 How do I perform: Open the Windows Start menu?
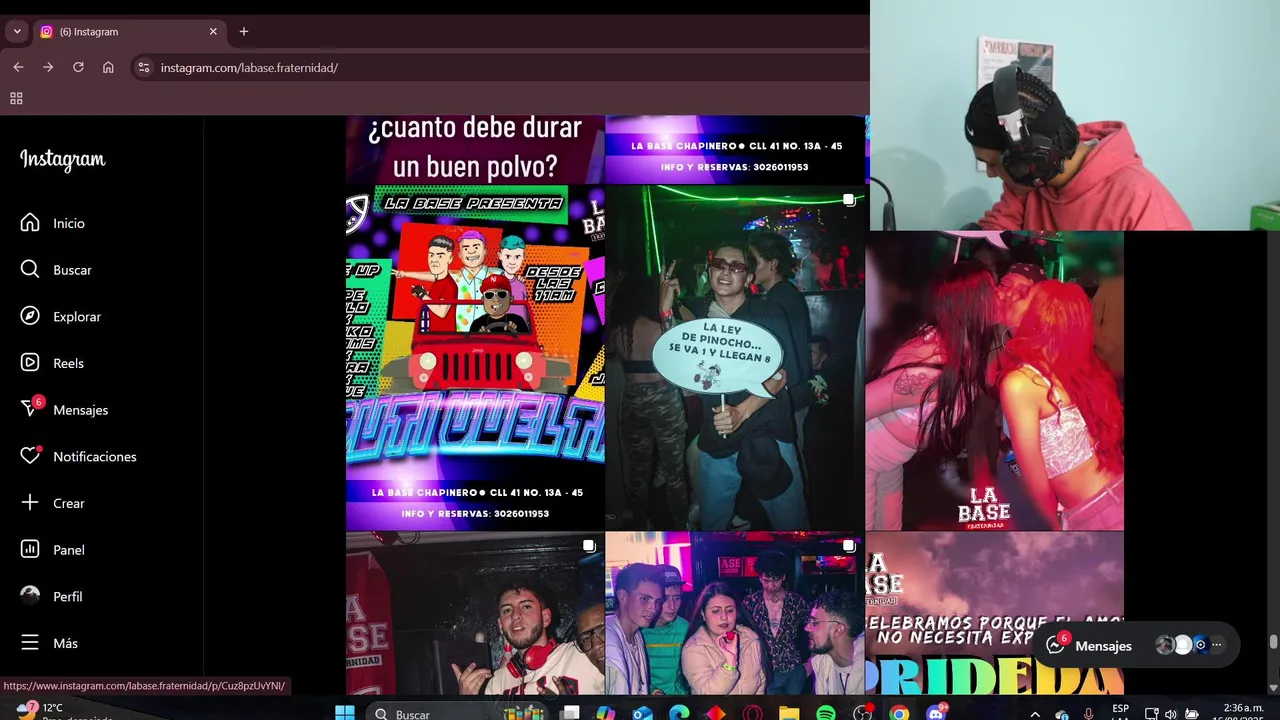pyautogui.click(x=344, y=713)
